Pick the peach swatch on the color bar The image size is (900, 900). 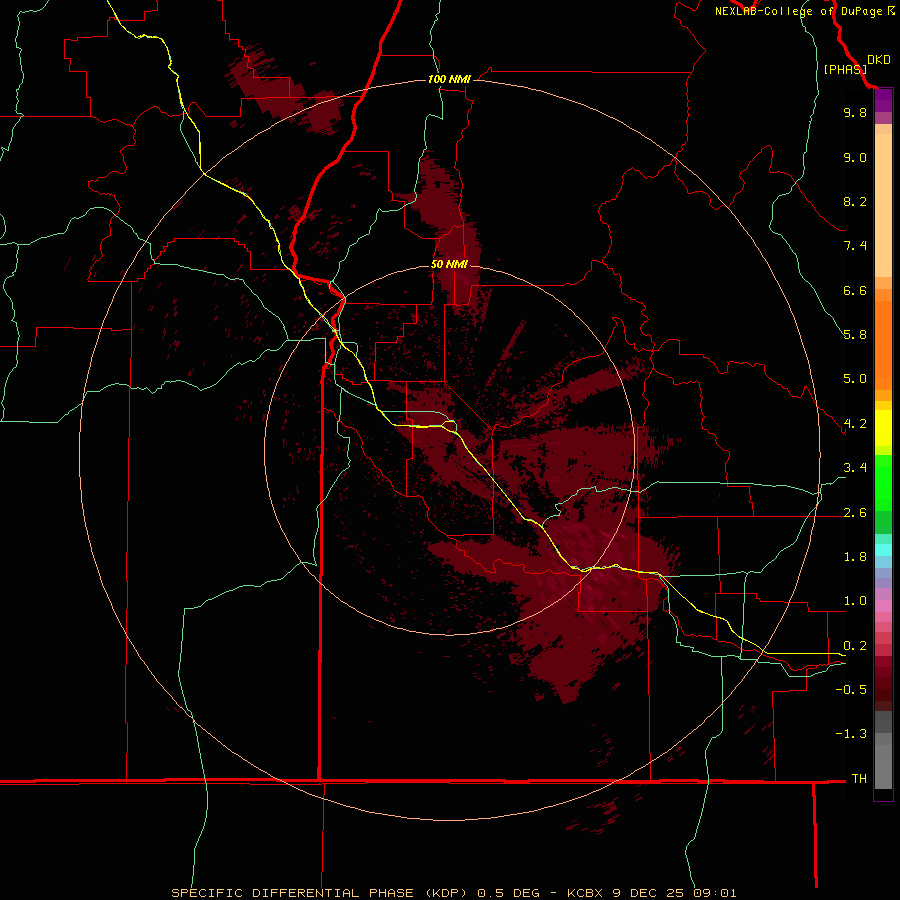coord(883,207)
